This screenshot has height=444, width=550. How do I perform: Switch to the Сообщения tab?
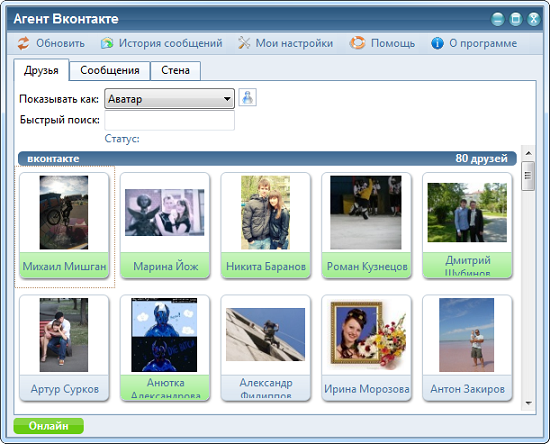pyautogui.click(x=110, y=70)
